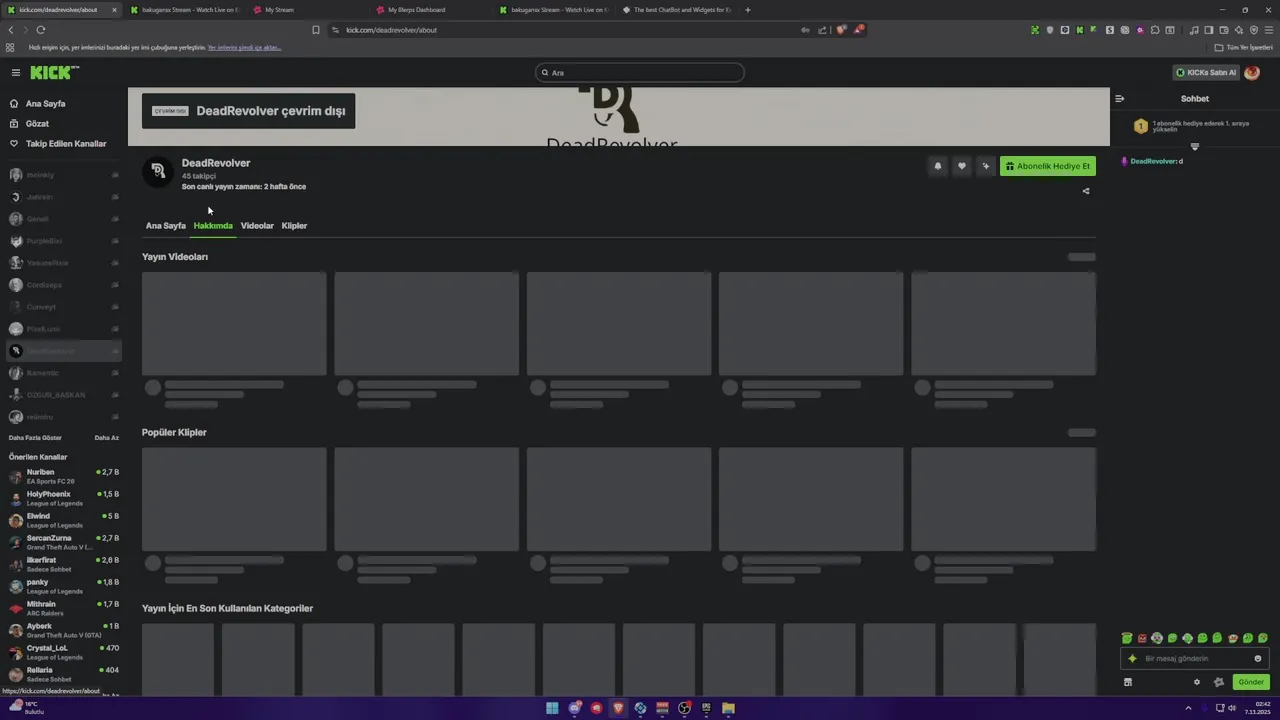This screenshot has width=1280, height=720.
Task: Pick the red angry emote
Action: click(1142, 638)
